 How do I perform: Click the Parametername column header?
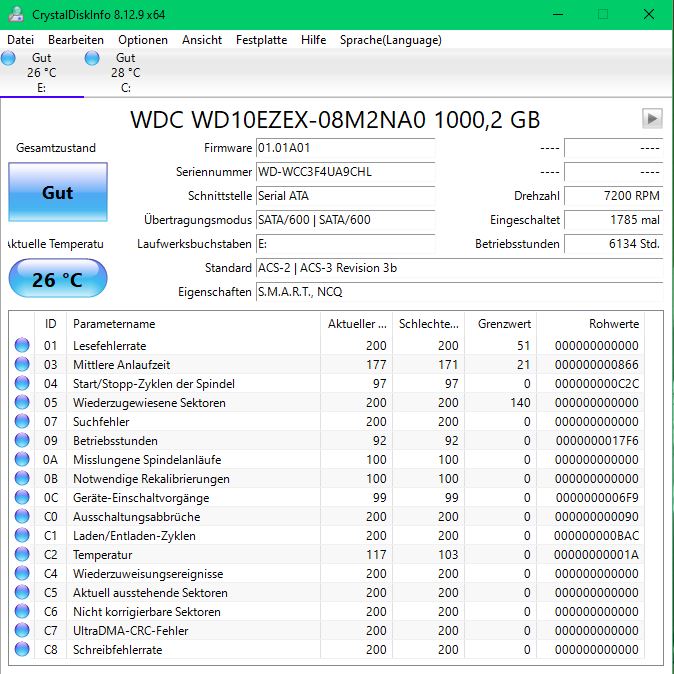pos(193,324)
